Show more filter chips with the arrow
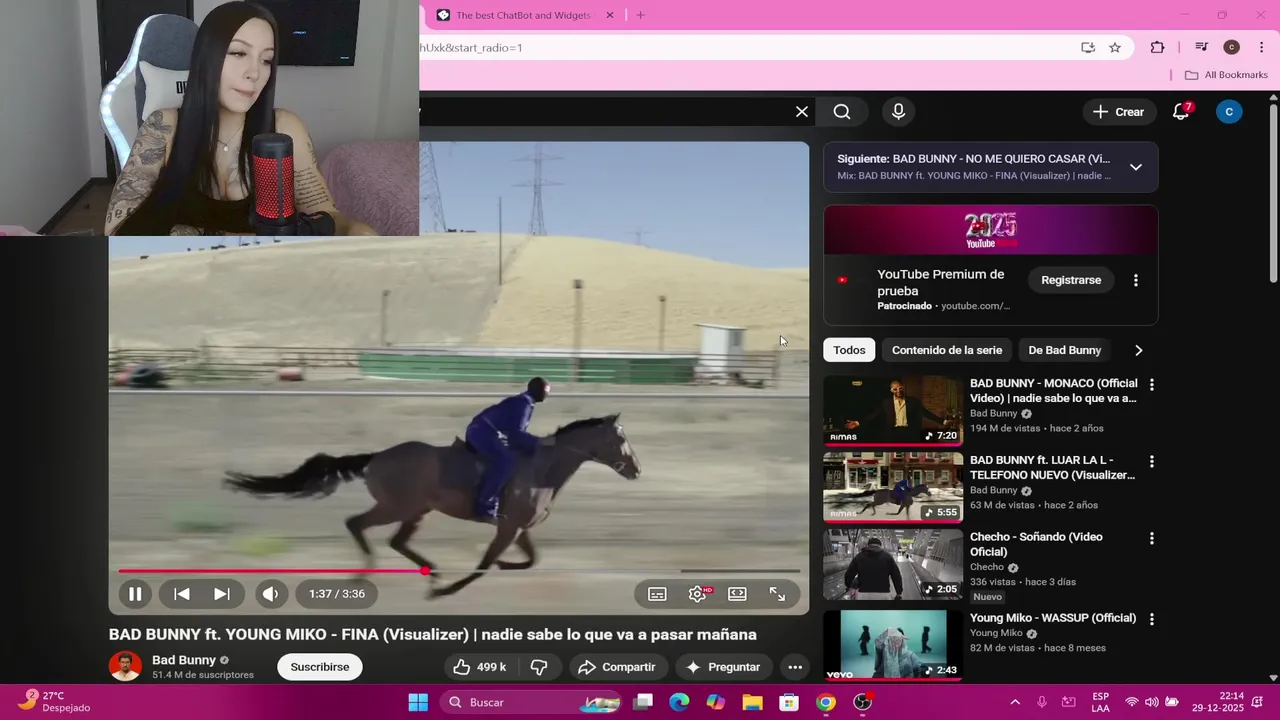The height and width of the screenshot is (720, 1280). 1138,350
